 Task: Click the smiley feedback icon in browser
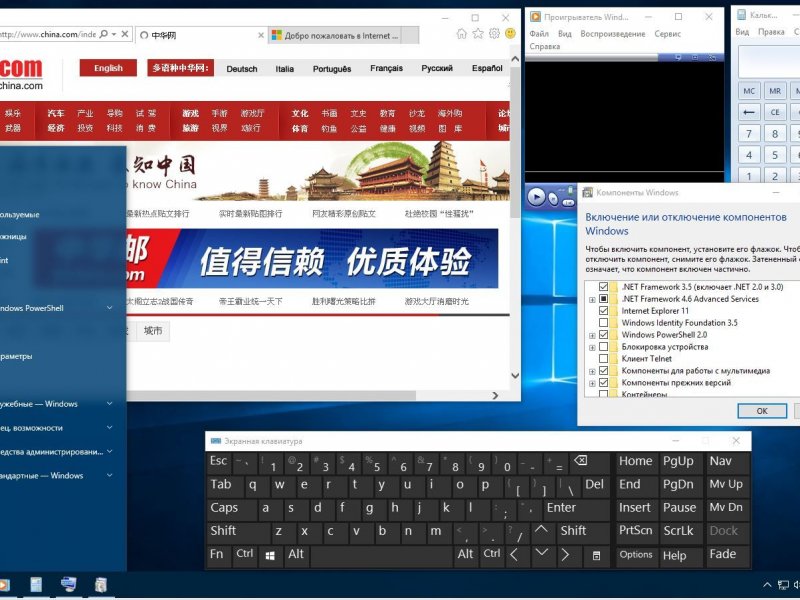point(510,34)
